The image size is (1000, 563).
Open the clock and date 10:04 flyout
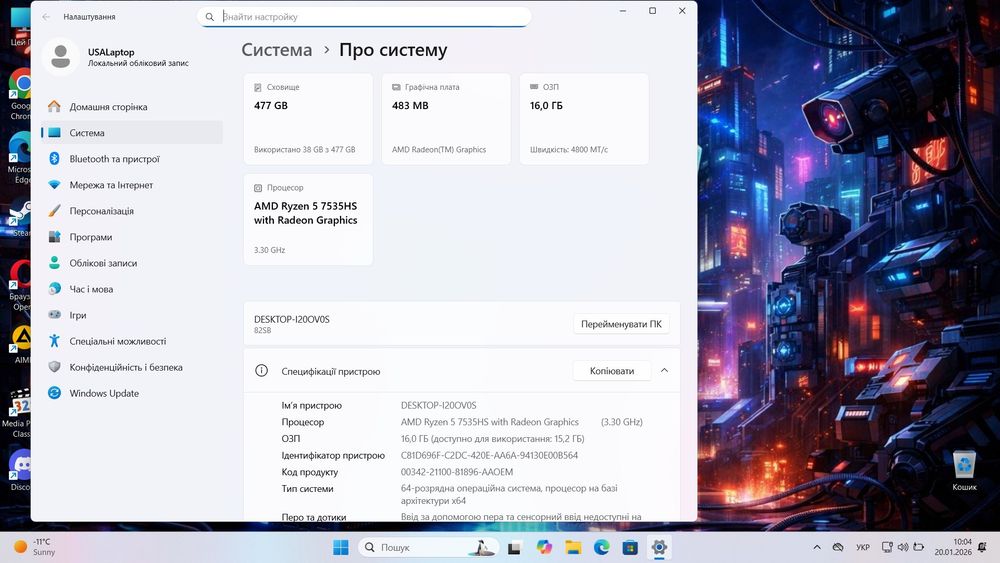[x=953, y=547]
